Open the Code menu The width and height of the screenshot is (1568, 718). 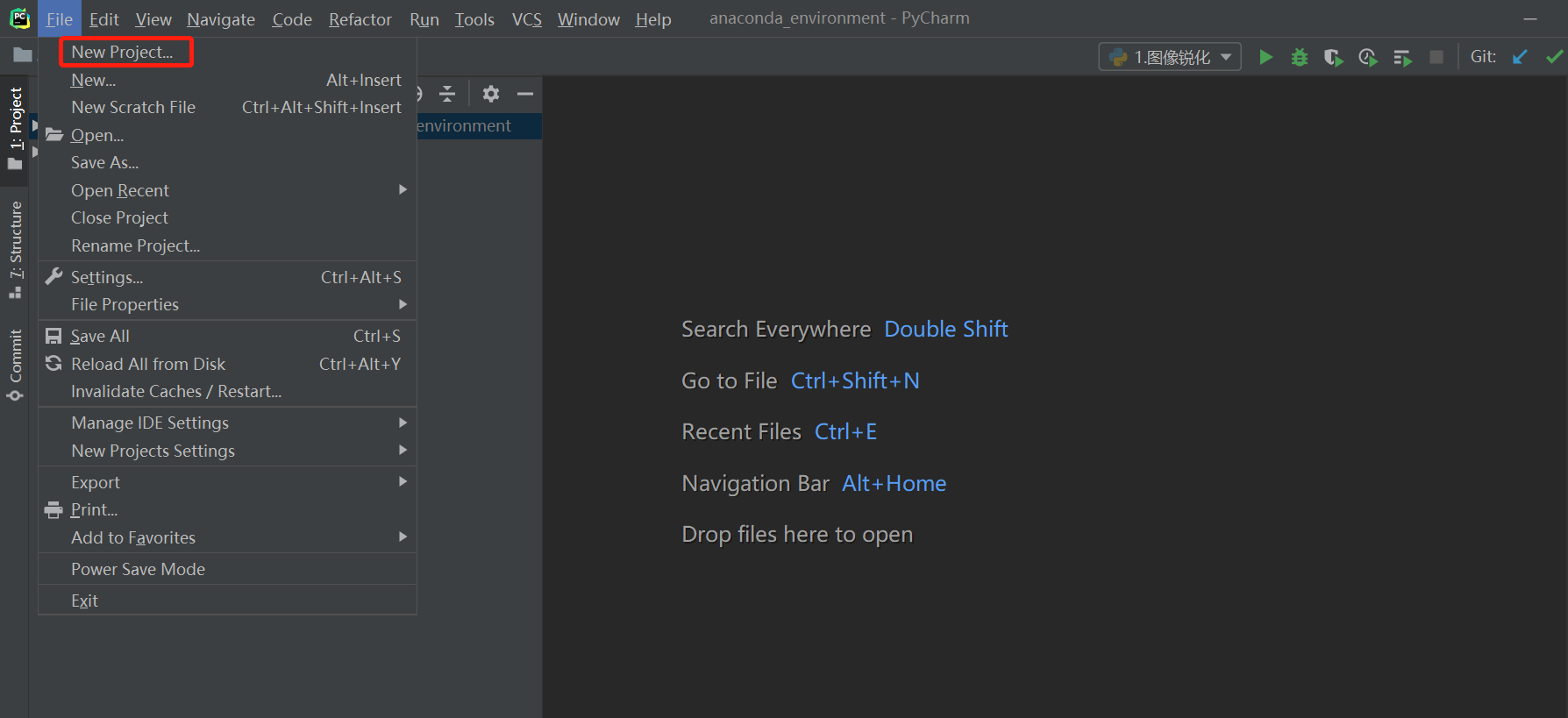pyautogui.click(x=292, y=18)
